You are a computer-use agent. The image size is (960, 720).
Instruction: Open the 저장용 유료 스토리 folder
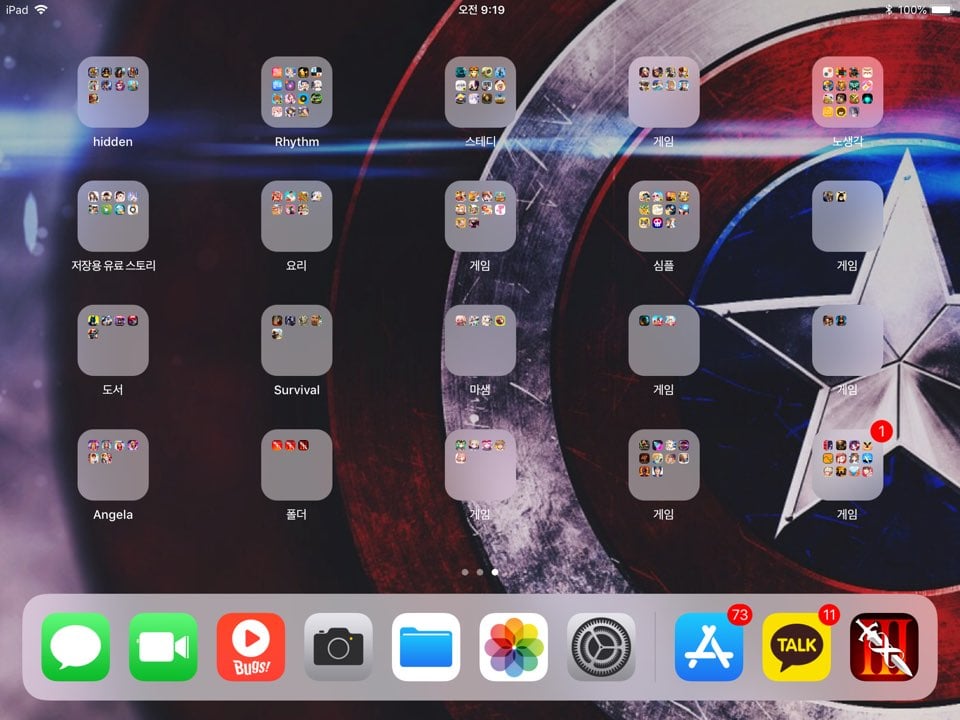113,216
